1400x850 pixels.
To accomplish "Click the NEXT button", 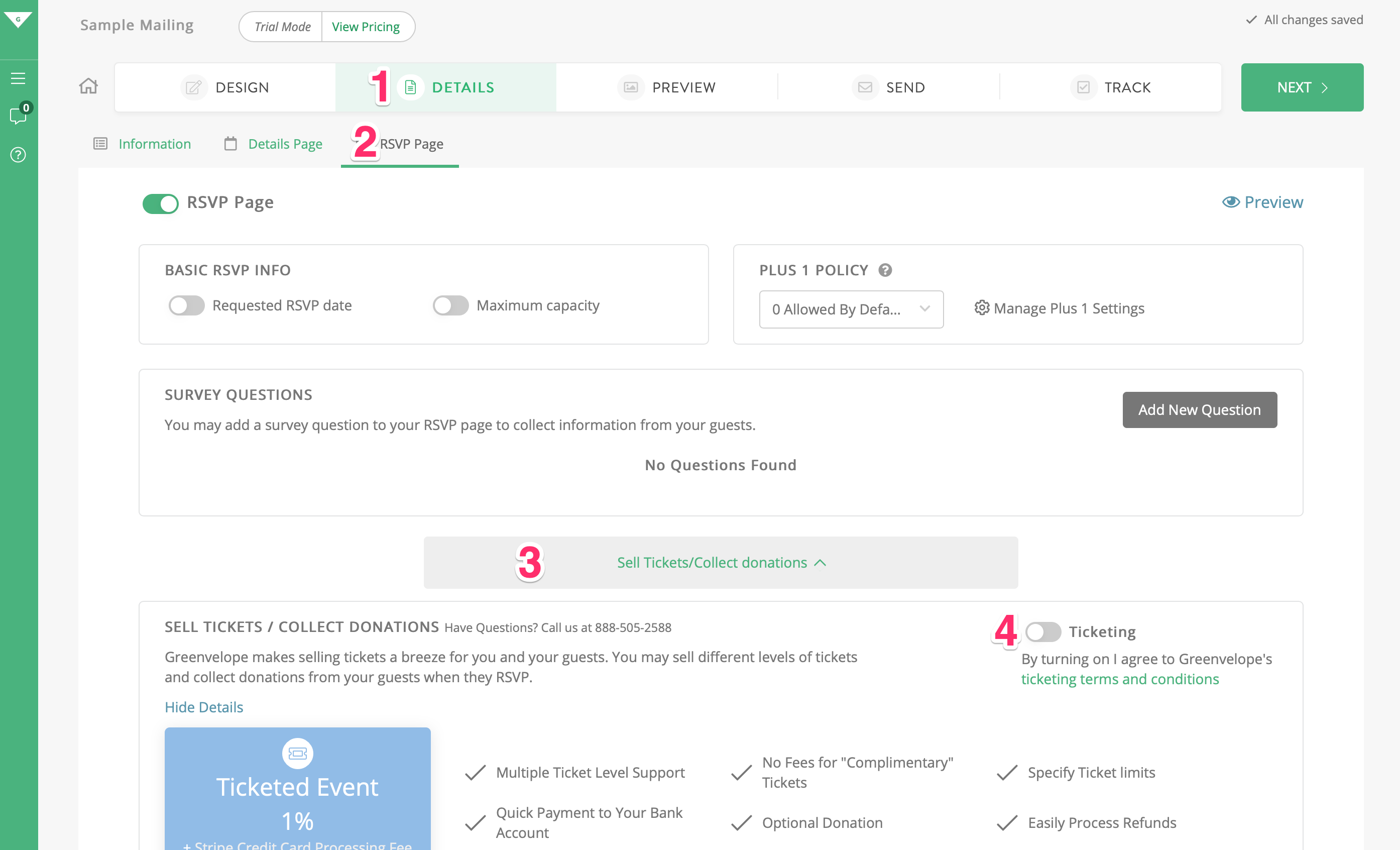I will coord(1302,87).
